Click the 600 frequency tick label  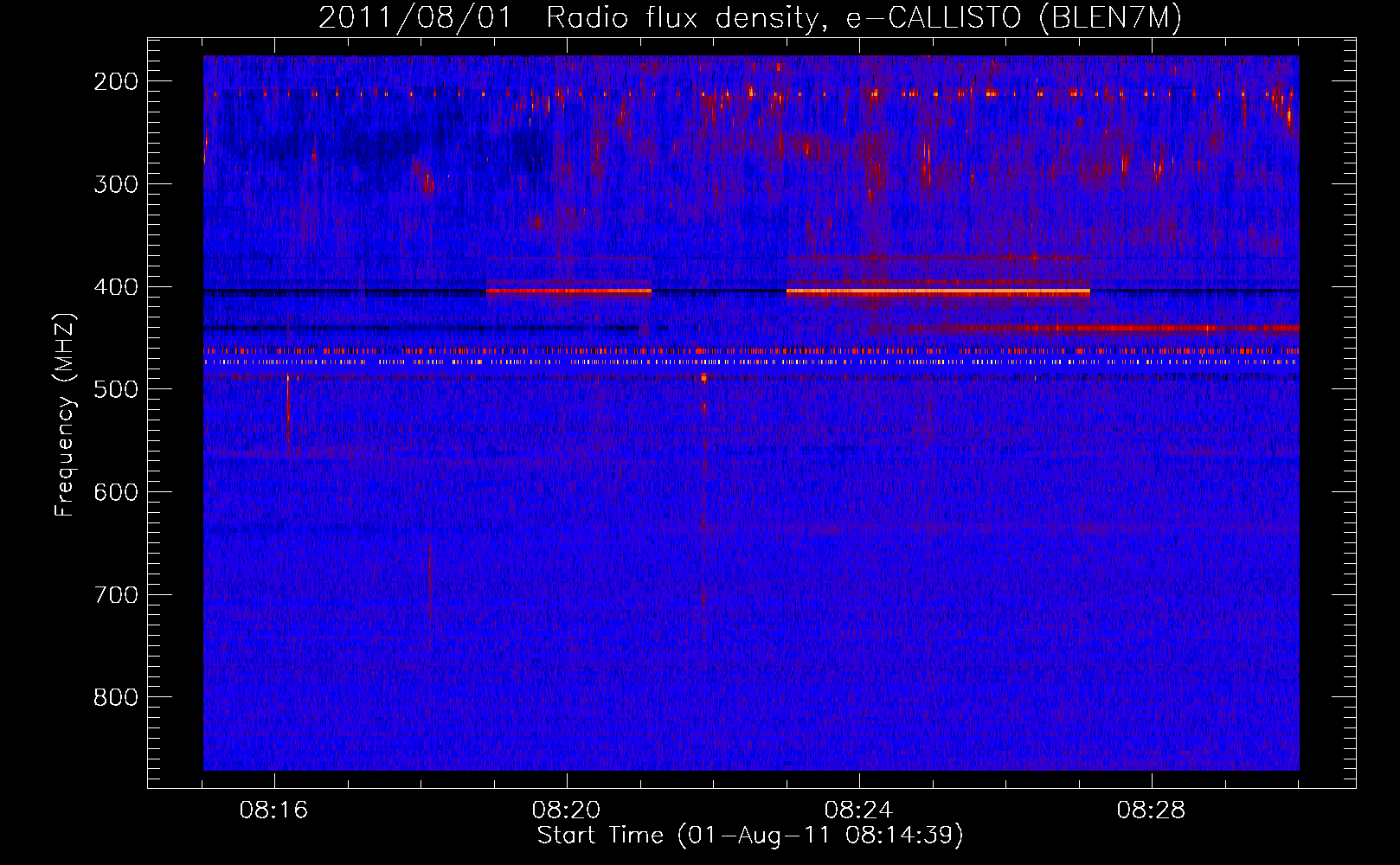tap(116, 492)
